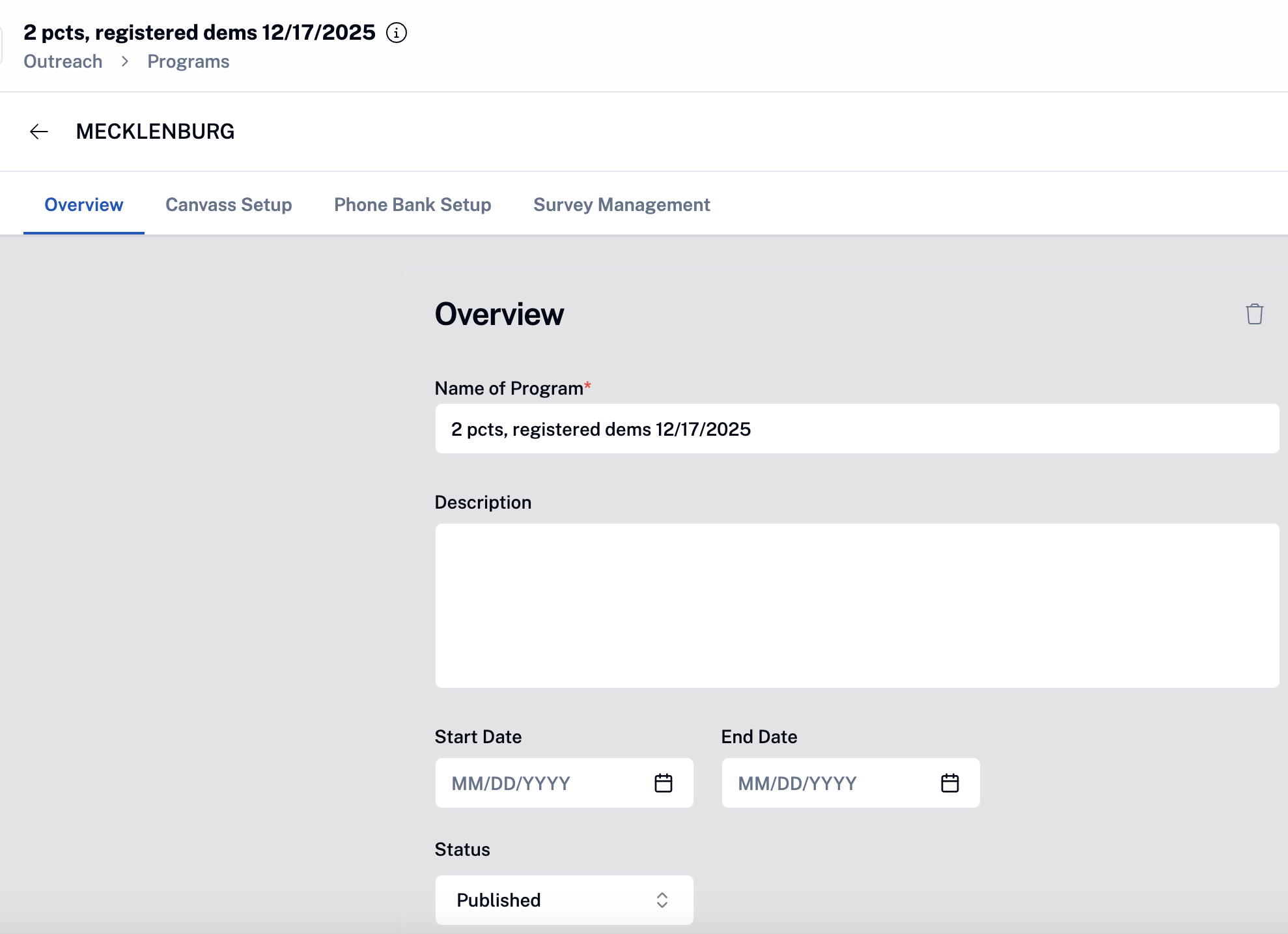The width and height of the screenshot is (1288, 934).
Task: Click the Status up-down chevron icon
Action: (662, 900)
